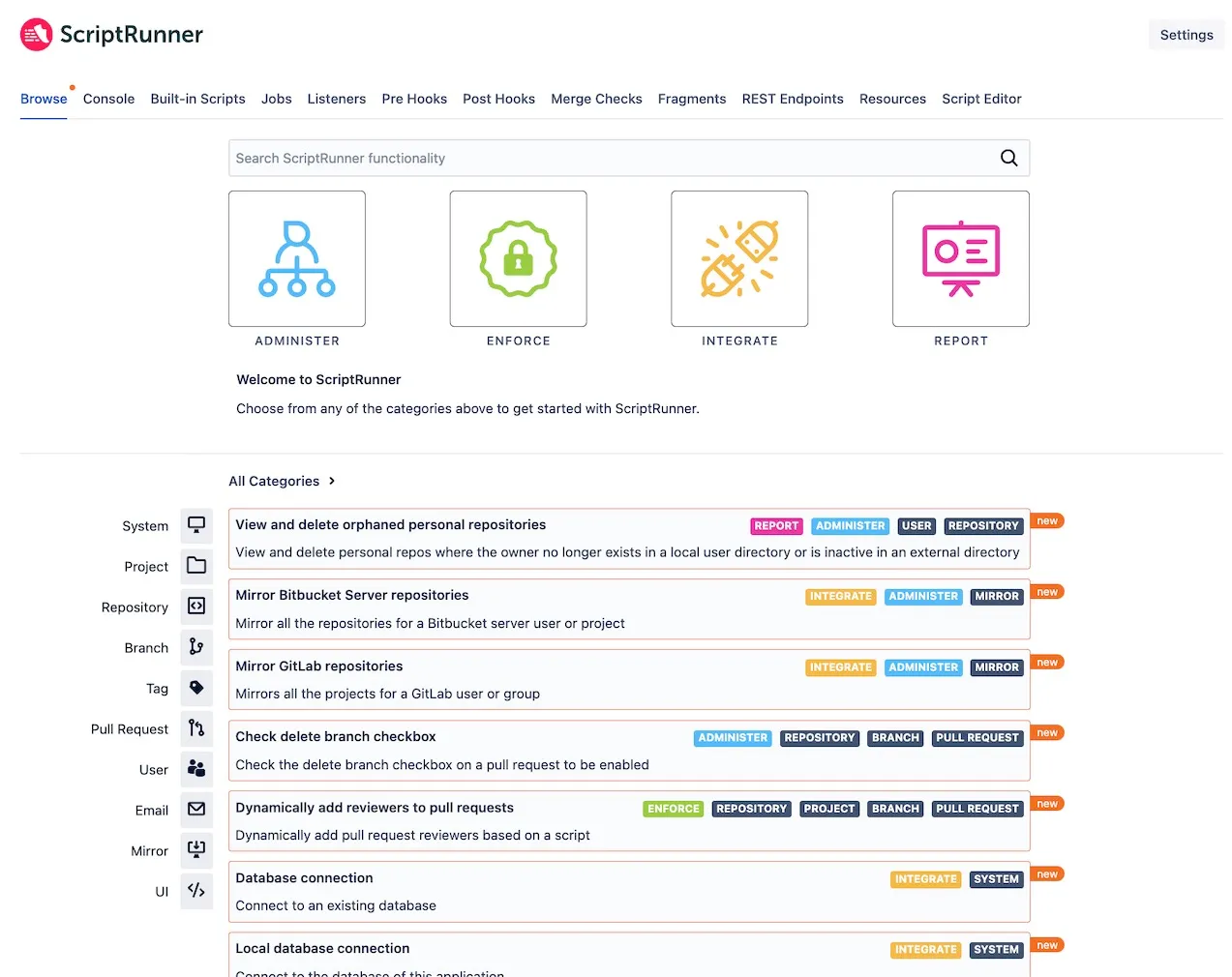Image resolution: width=1232 pixels, height=977 pixels.
Task: Filter by Pull Request icon
Action: coord(196,728)
